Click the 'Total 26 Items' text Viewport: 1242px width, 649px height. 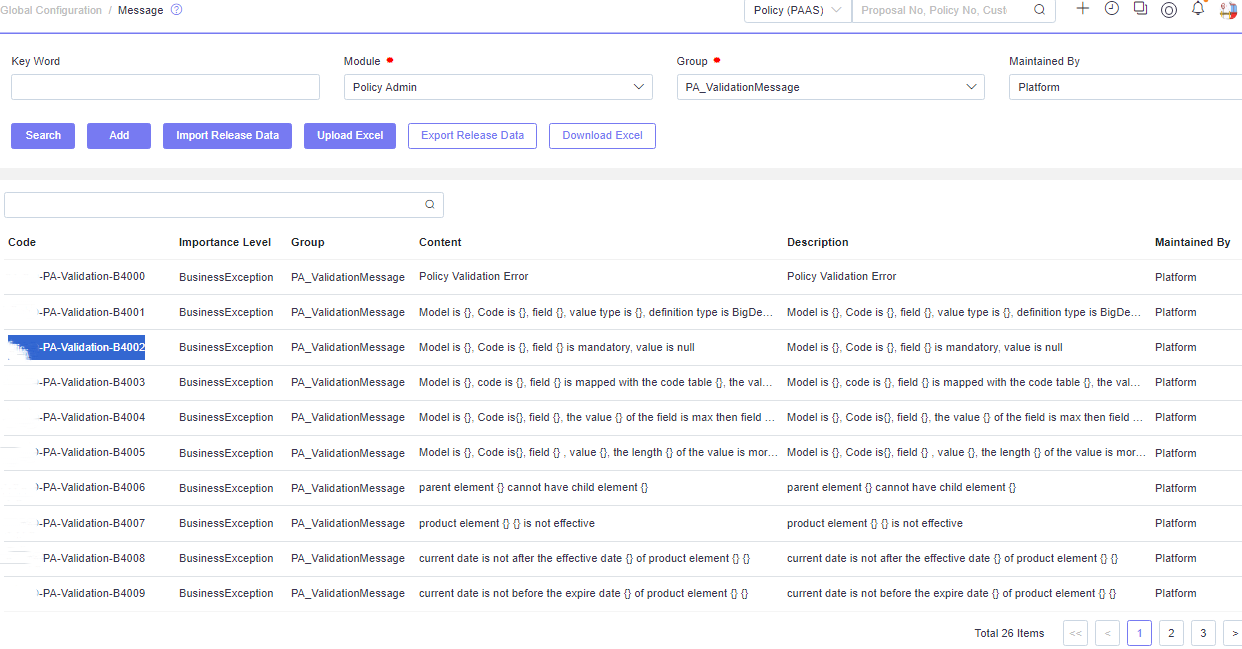(x=1009, y=633)
